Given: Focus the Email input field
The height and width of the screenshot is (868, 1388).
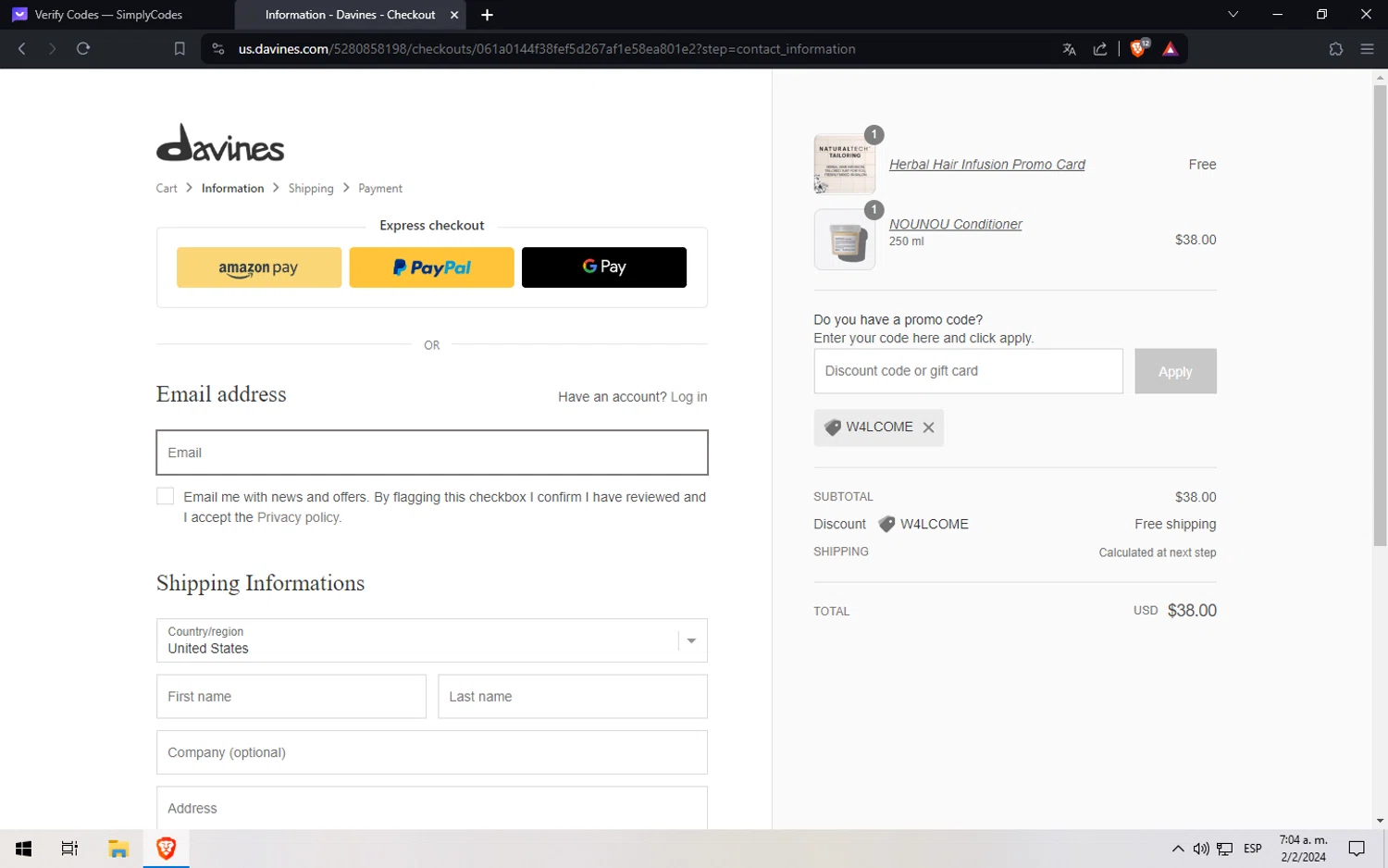Looking at the screenshot, I should click(432, 453).
